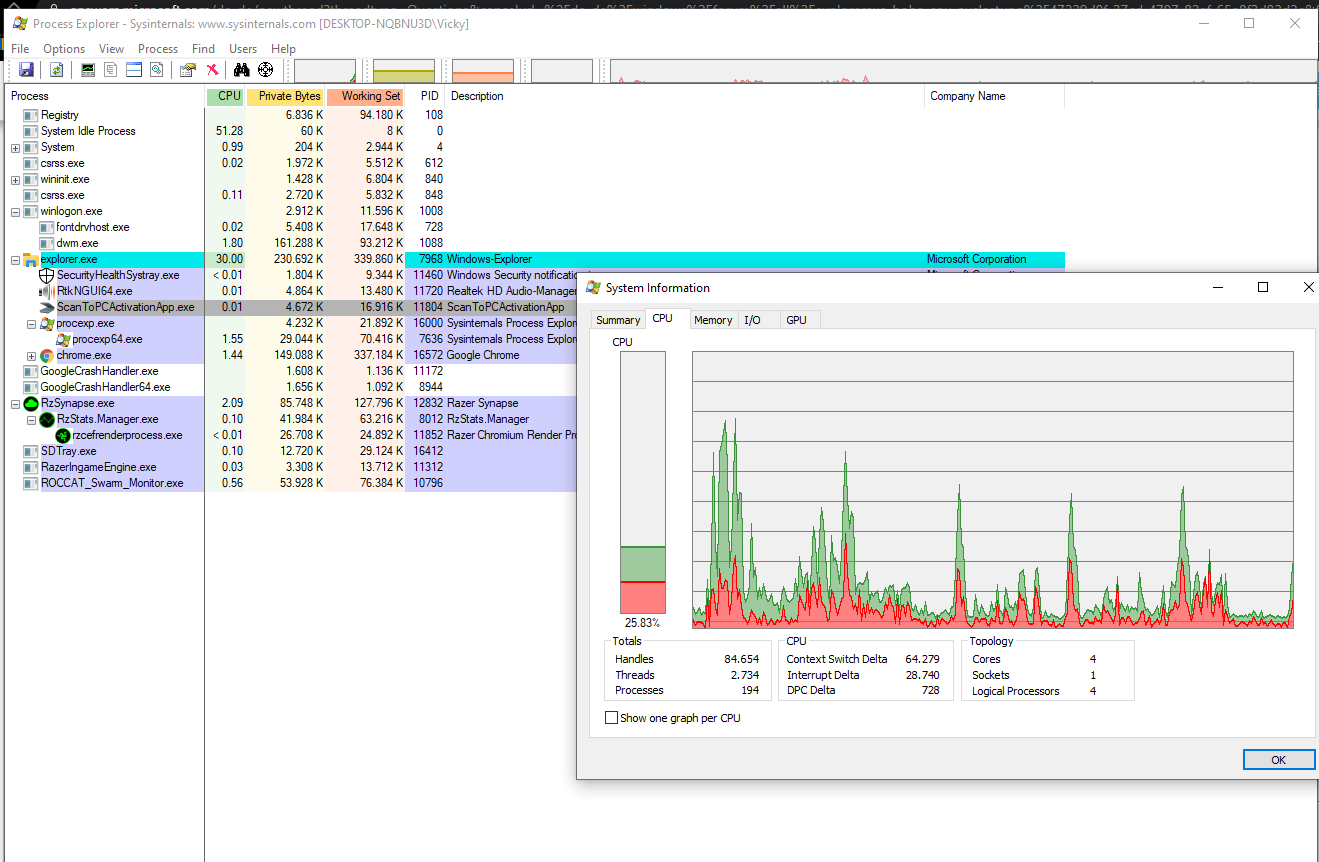Click the procexp64.exe magnifier icon

pos(62,339)
